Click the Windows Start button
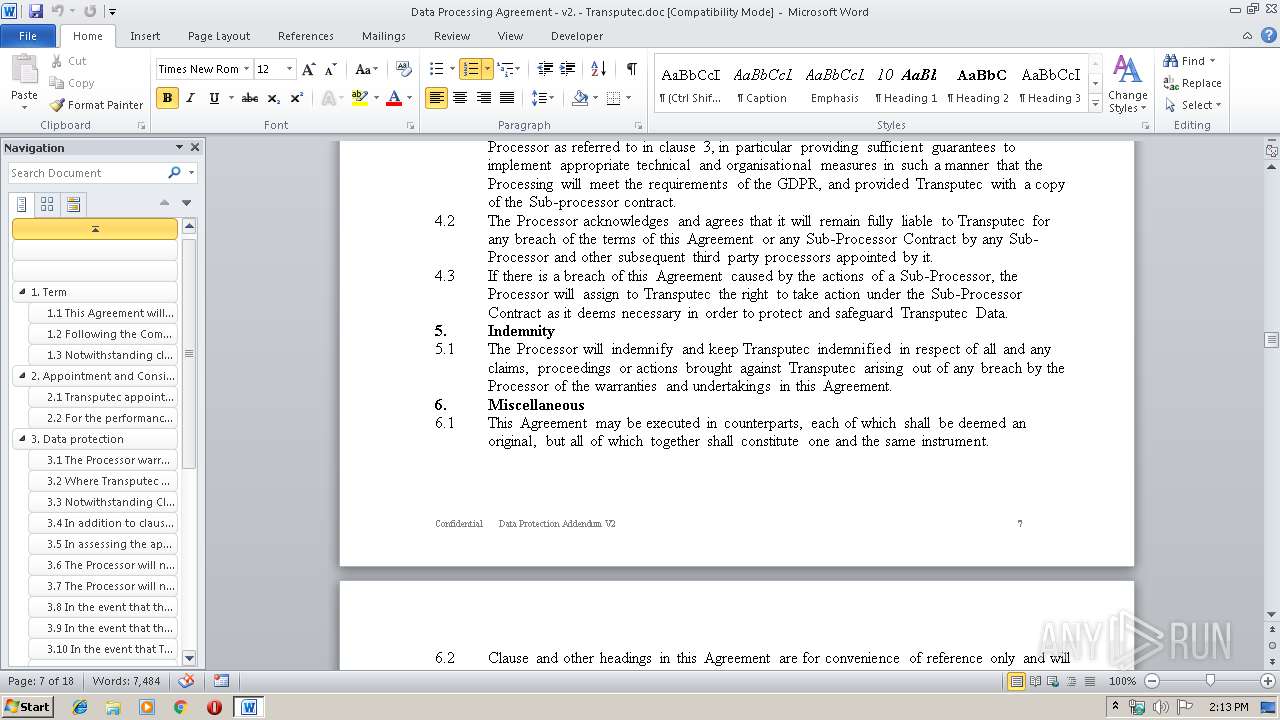This screenshot has height=720, width=1280. (x=27, y=706)
